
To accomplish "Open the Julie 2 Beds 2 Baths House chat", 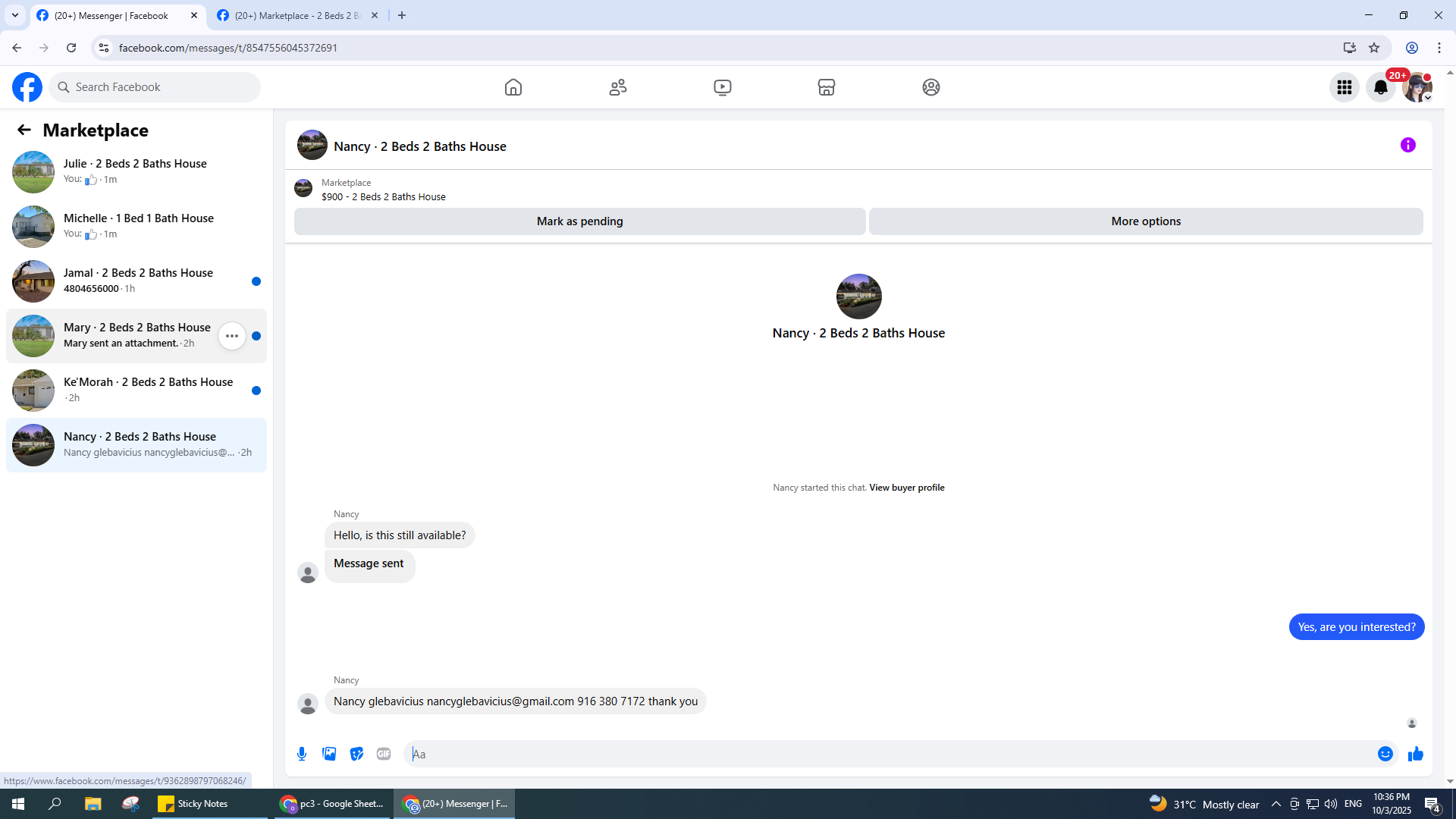I will [136, 172].
